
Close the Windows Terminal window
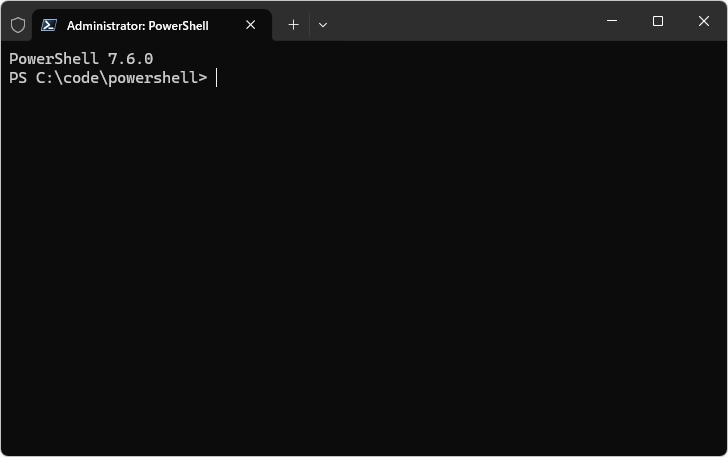(x=704, y=21)
